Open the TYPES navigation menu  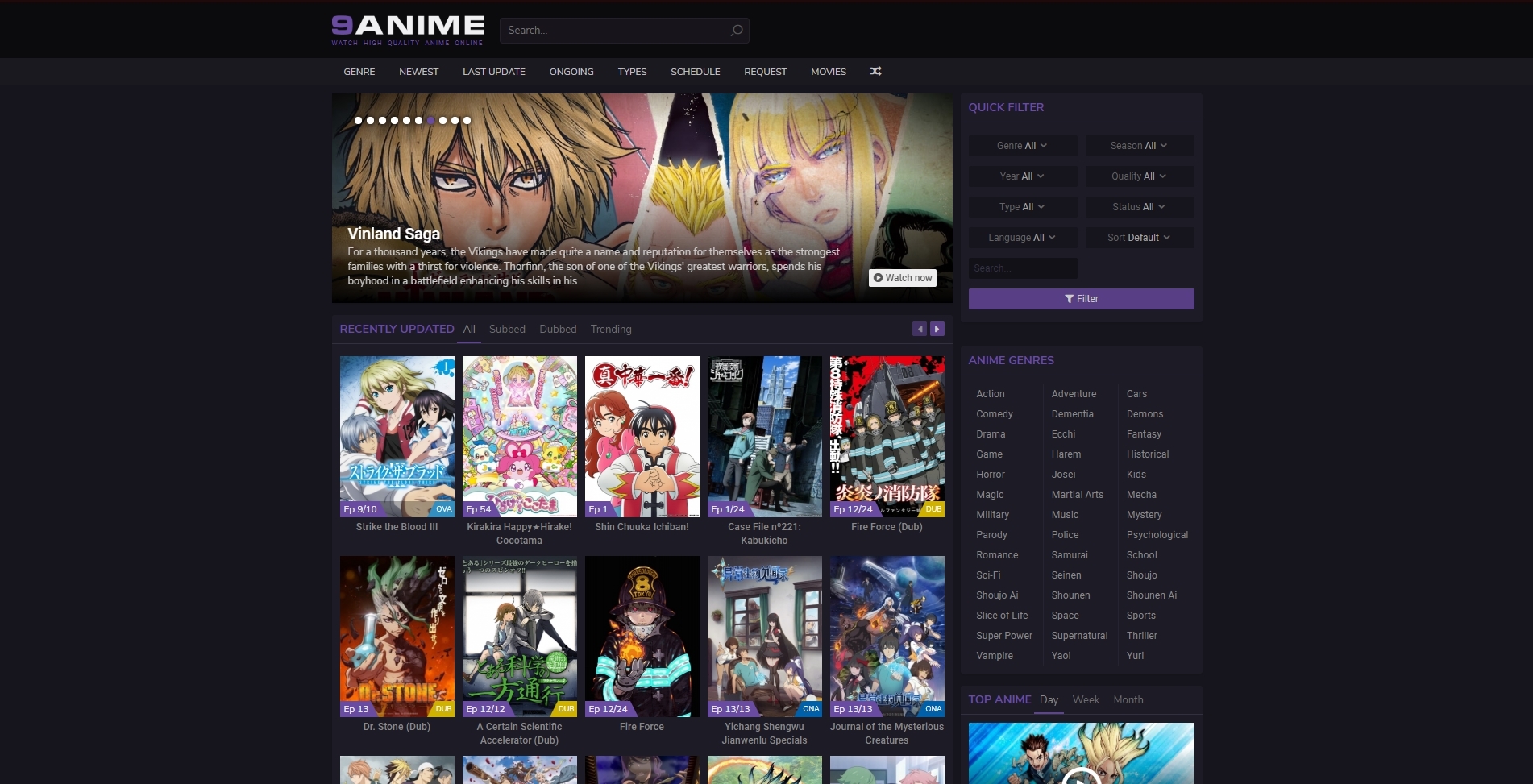tap(633, 72)
